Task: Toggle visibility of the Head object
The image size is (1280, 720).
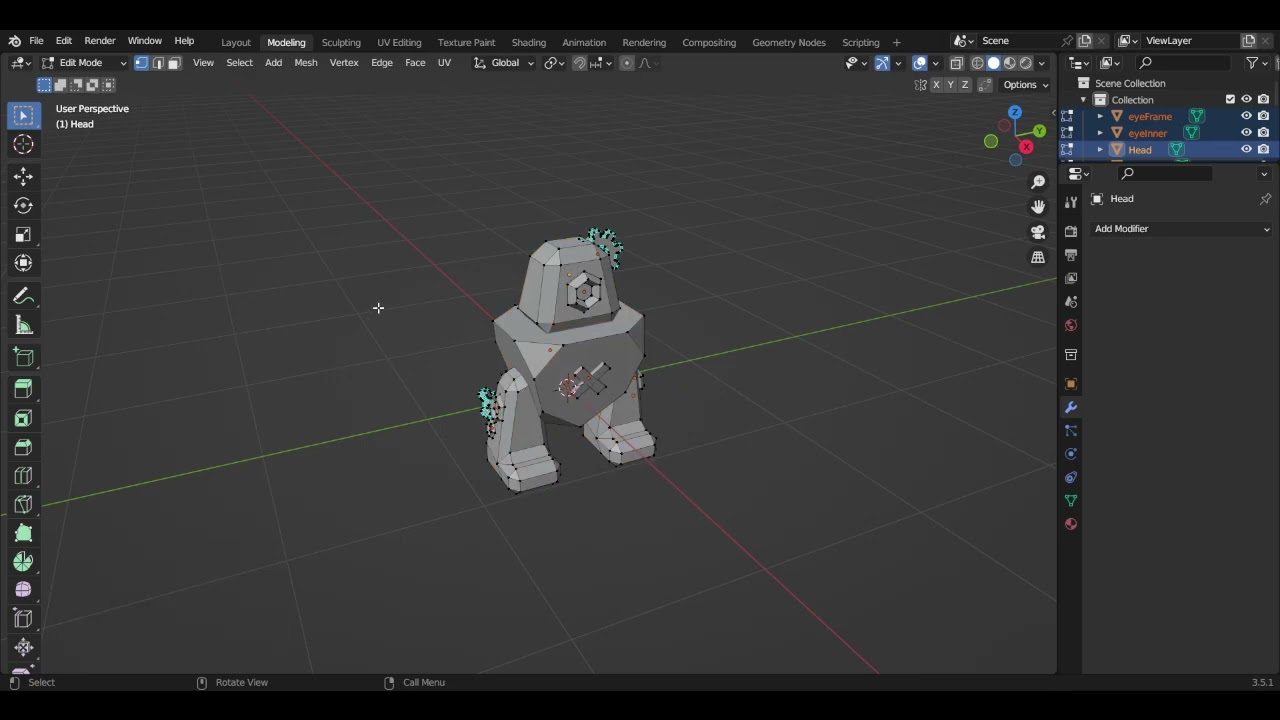Action: pos(1246,149)
